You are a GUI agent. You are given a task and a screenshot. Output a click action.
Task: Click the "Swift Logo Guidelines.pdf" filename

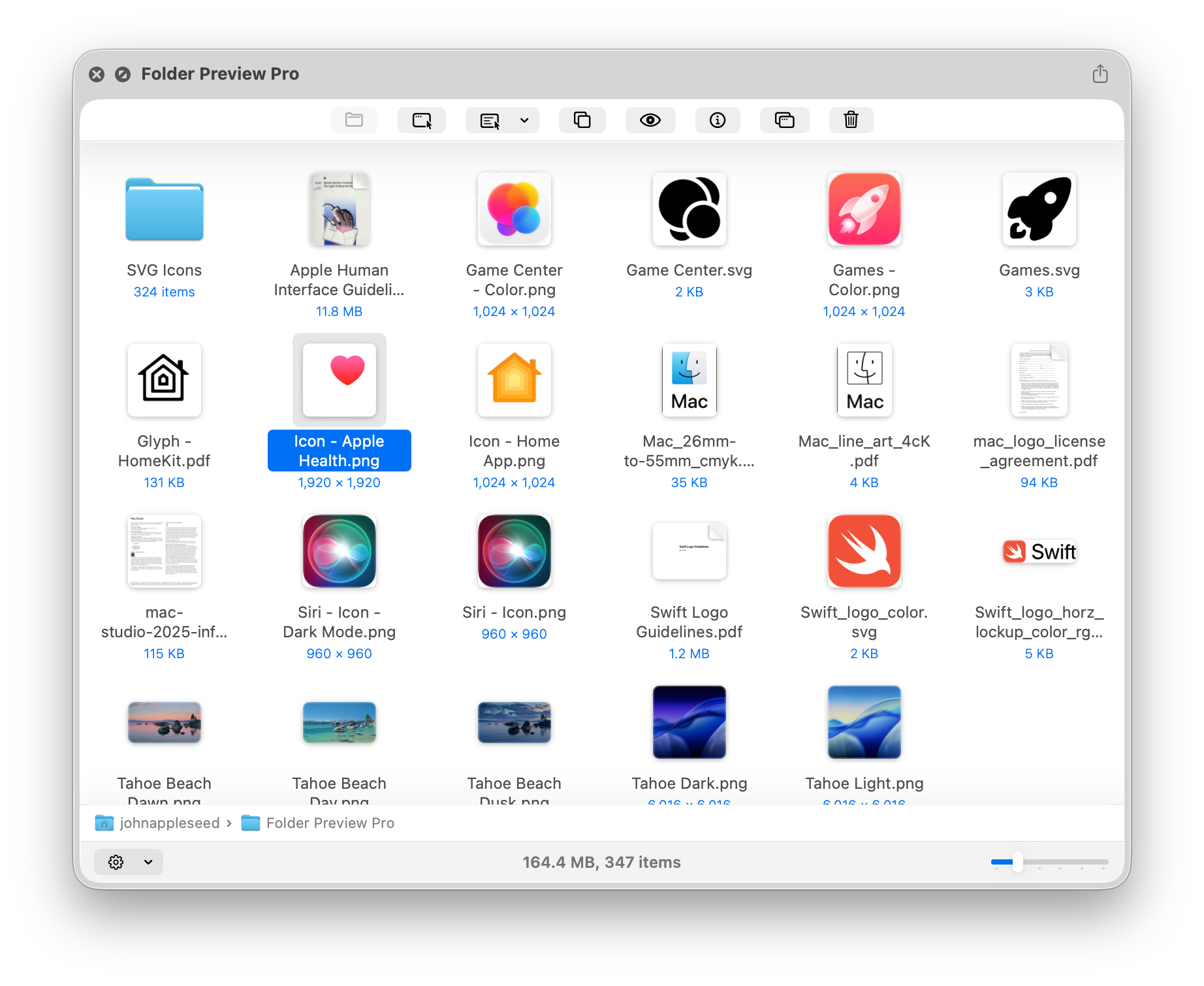(x=689, y=622)
